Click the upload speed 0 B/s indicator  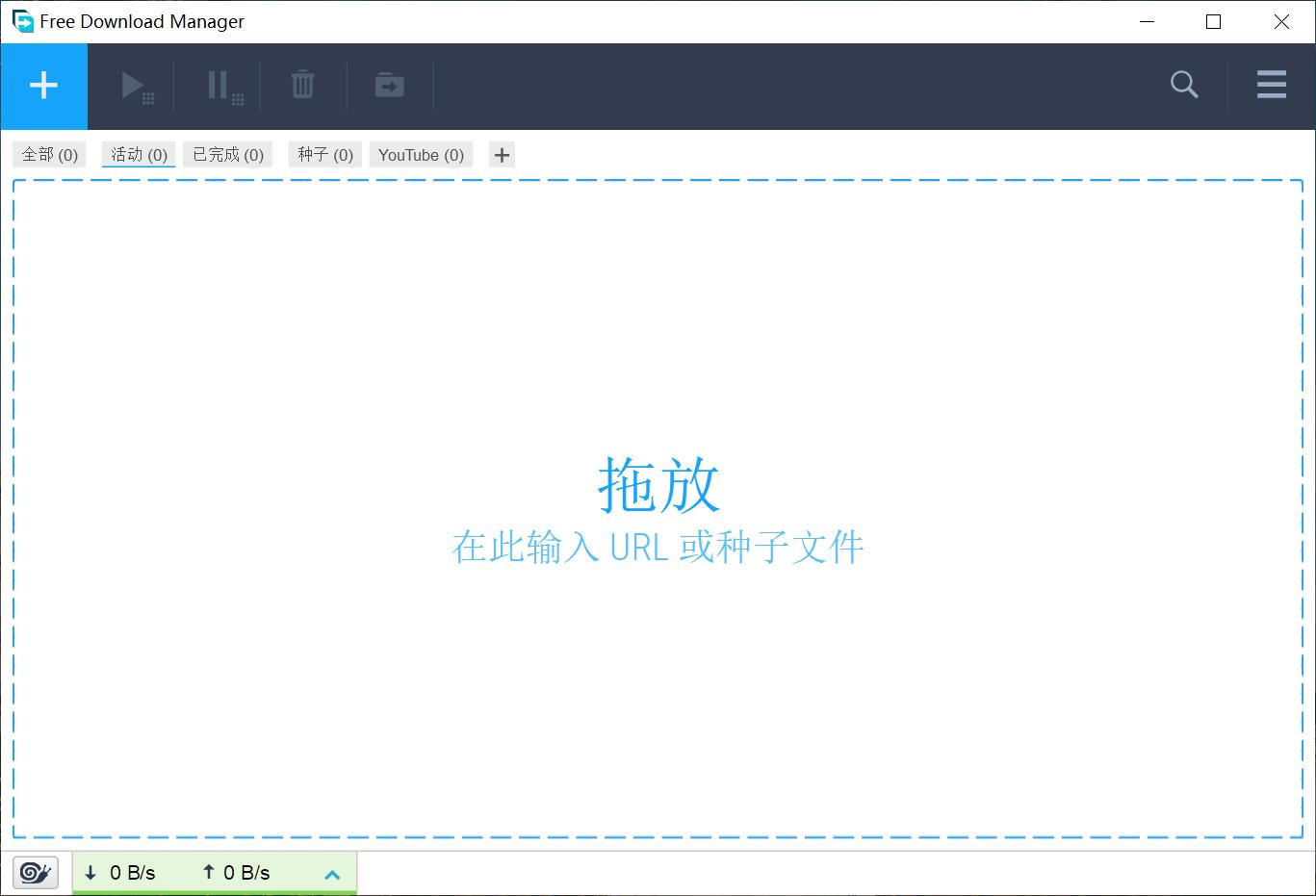tap(237, 872)
